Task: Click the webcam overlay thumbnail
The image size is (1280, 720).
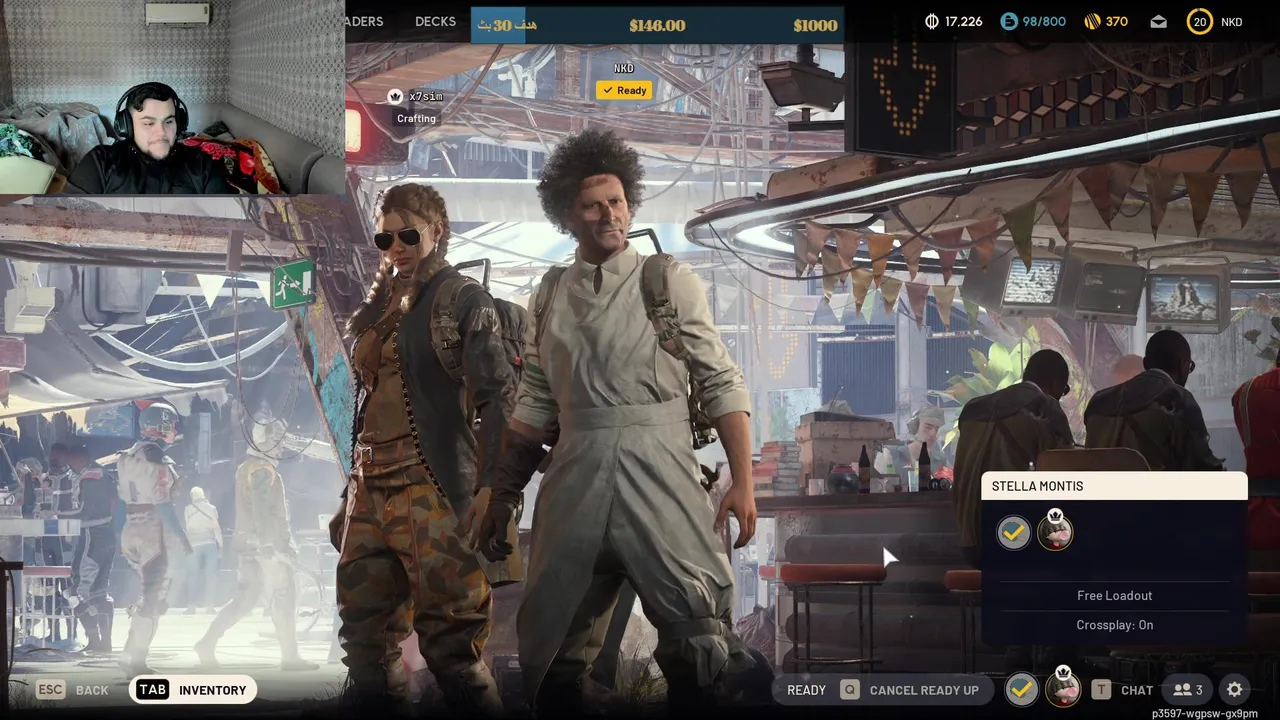Action: (172, 97)
